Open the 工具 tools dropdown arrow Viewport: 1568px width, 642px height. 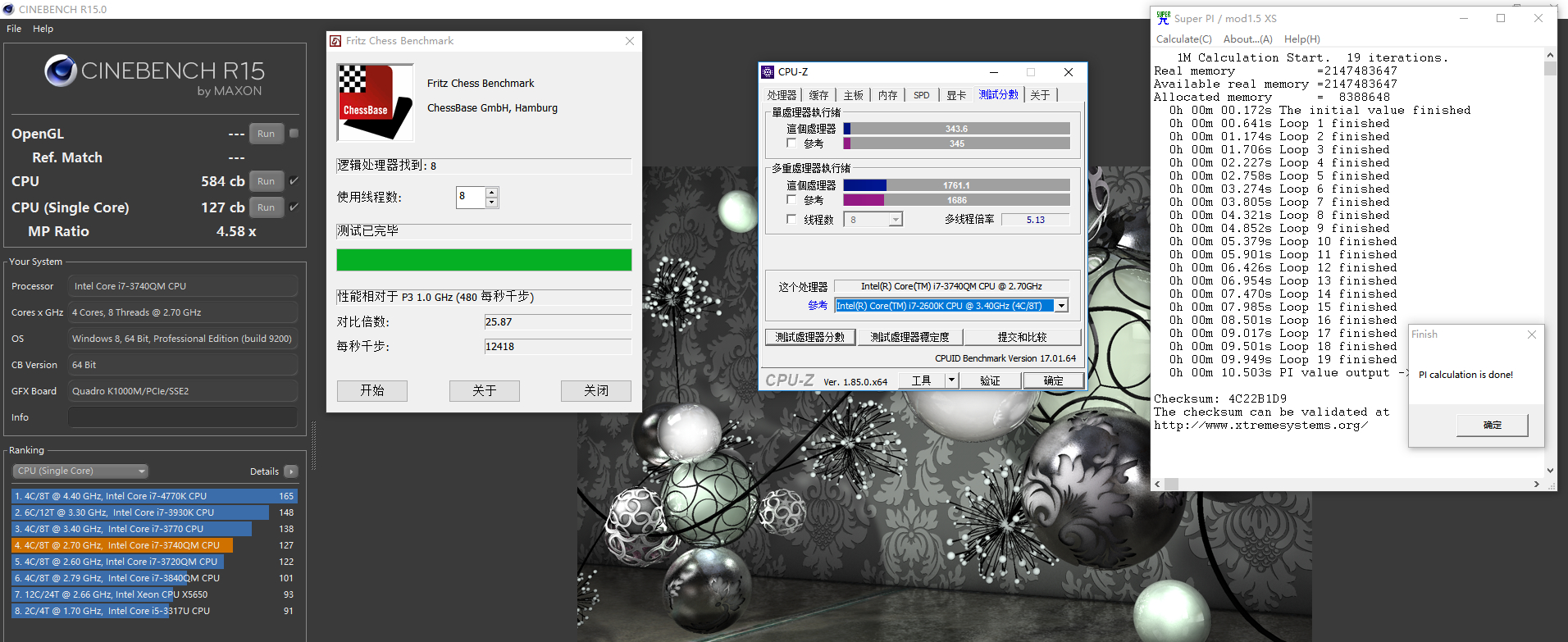(951, 380)
